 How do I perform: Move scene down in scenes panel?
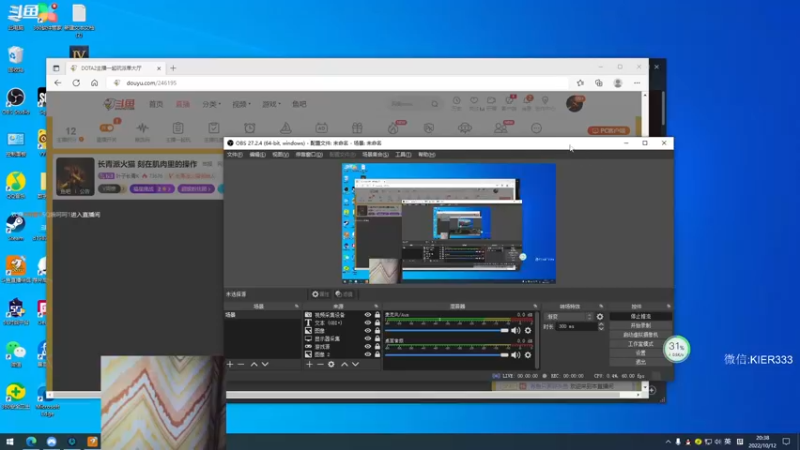point(265,364)
